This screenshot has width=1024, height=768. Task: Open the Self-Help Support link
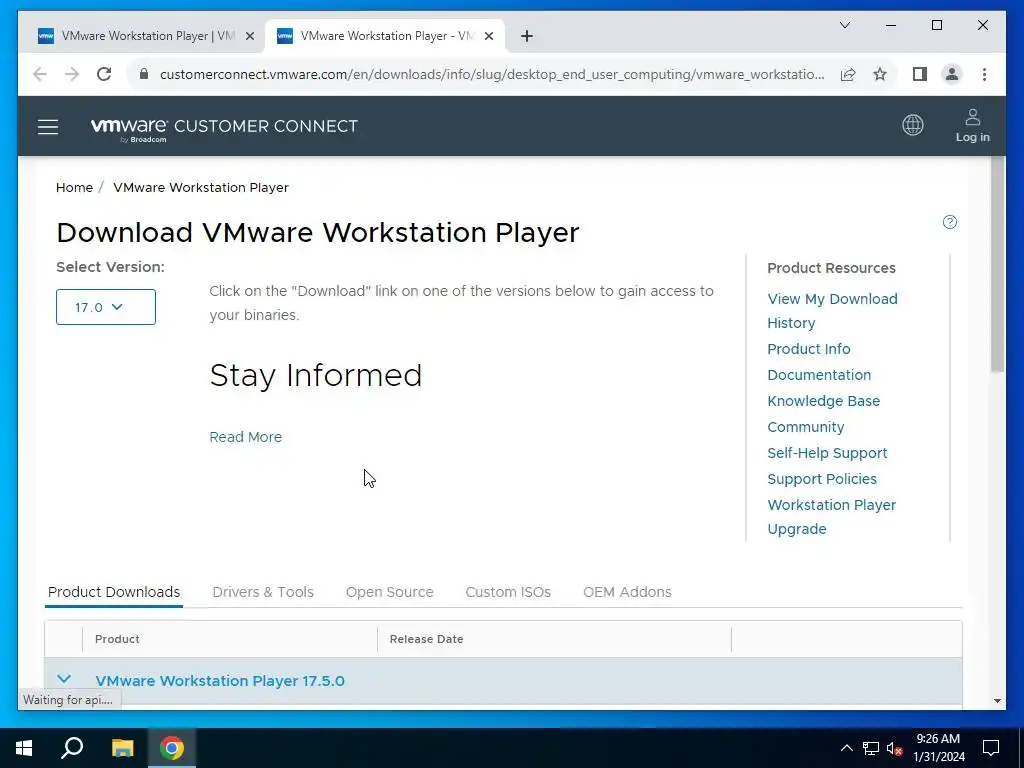(827, 453)
